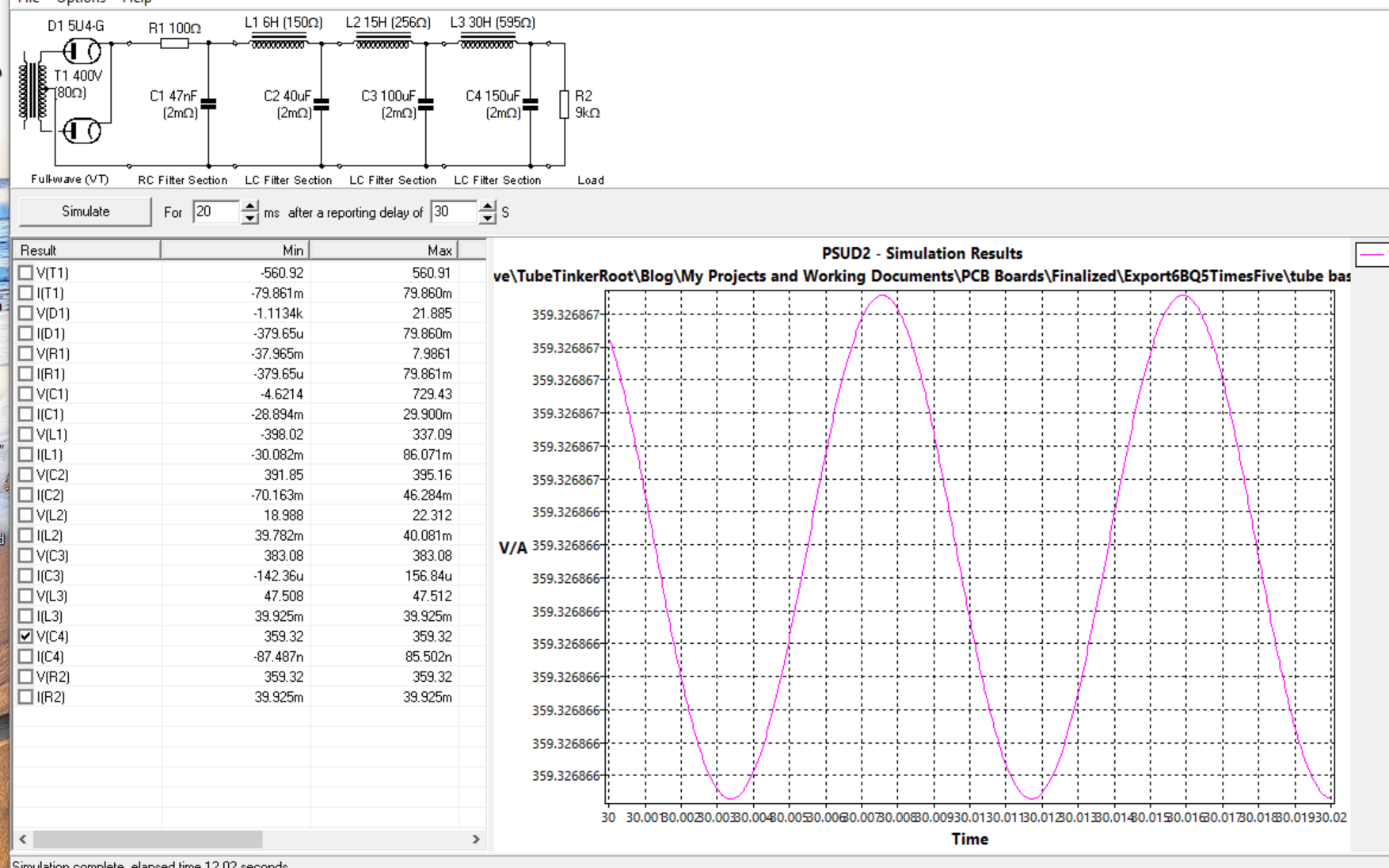Click the PSUD2 - Simulation Results chart title
1389x868 pixels.
(x=922, y=253)
